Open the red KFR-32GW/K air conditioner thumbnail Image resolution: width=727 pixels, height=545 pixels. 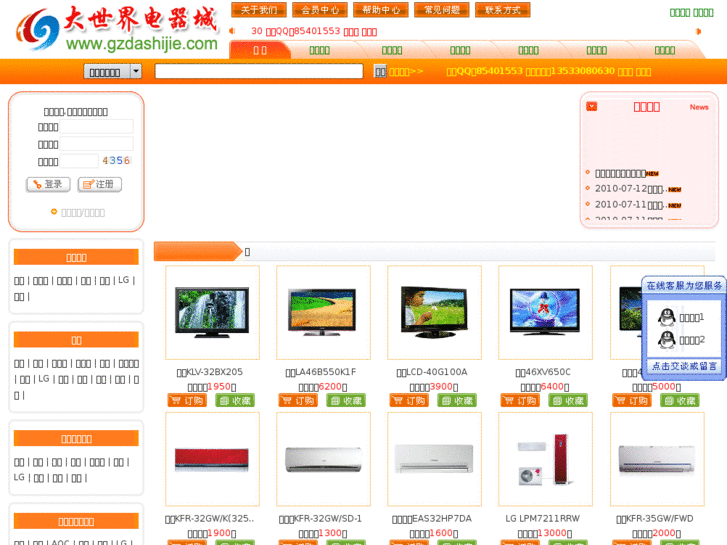[212, 459]
